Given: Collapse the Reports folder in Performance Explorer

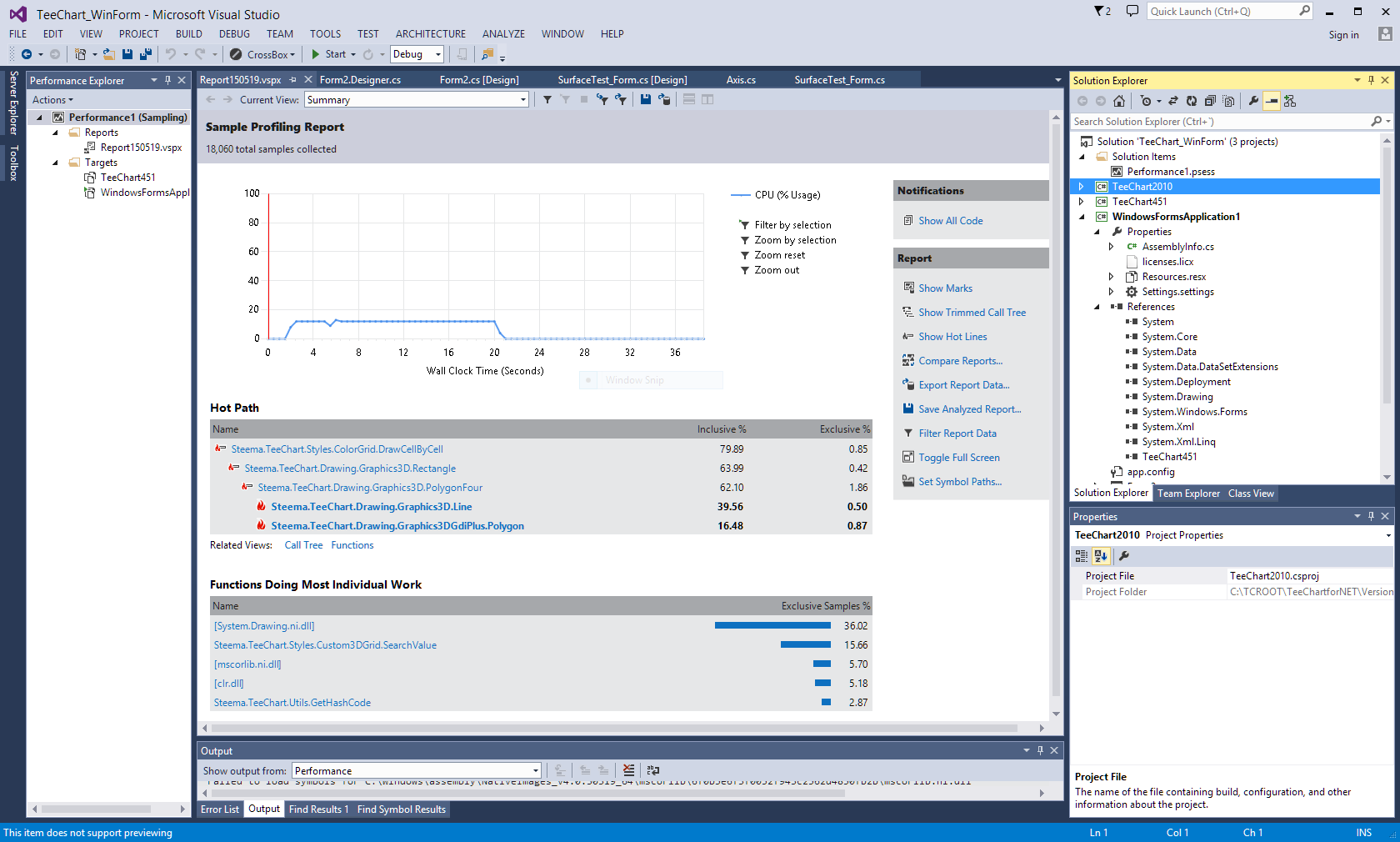Looking at the screenshot, I should (55, 133).
